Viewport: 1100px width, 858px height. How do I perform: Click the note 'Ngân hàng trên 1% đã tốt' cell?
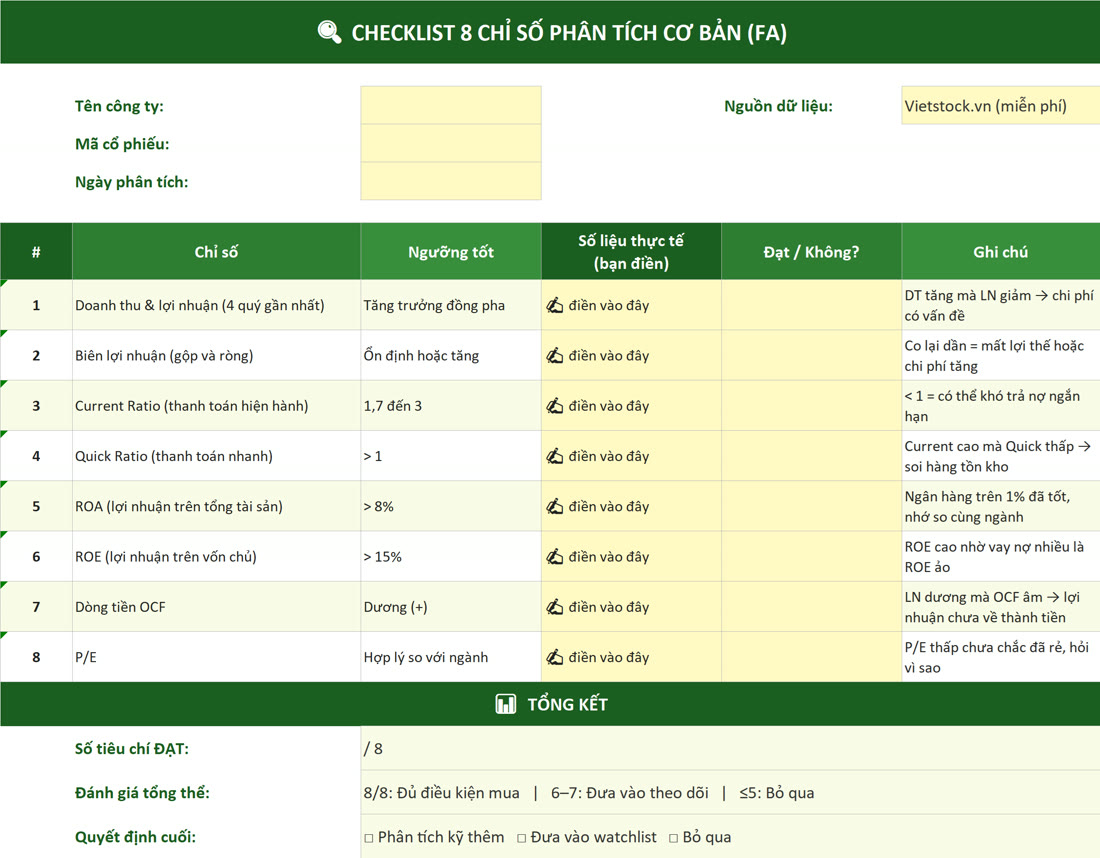(1000, 507)
